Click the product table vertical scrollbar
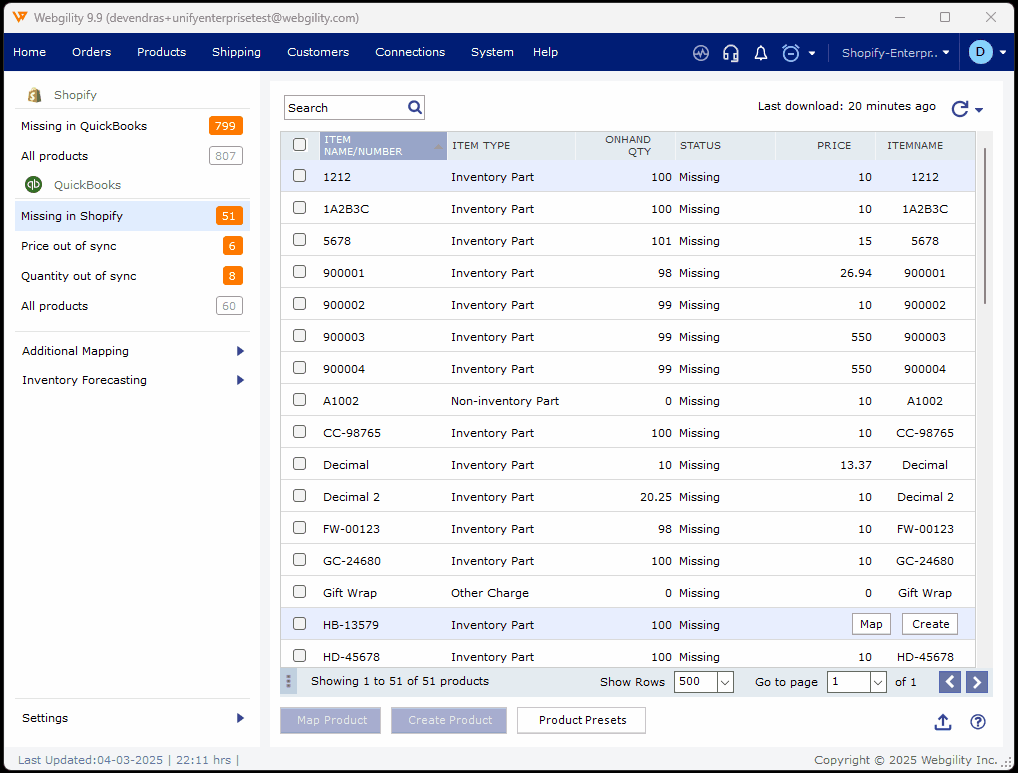This screenshot has height=773, width=1018. 985,225
